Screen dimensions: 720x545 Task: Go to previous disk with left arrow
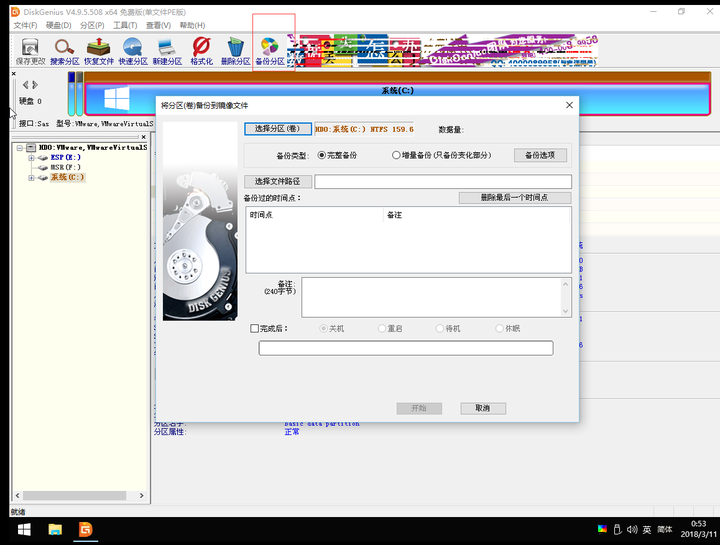(25, 84)
